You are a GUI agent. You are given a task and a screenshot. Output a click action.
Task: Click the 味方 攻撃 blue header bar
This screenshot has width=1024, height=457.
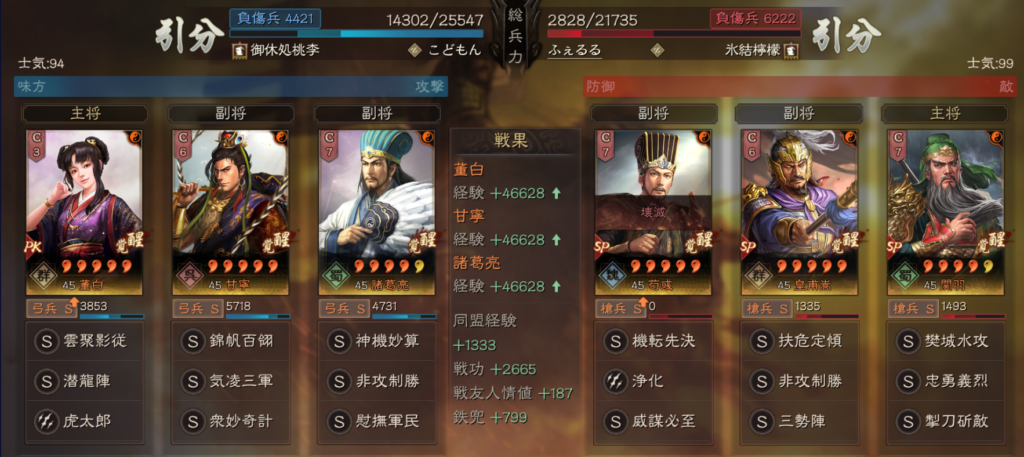(x=231, y=86)
